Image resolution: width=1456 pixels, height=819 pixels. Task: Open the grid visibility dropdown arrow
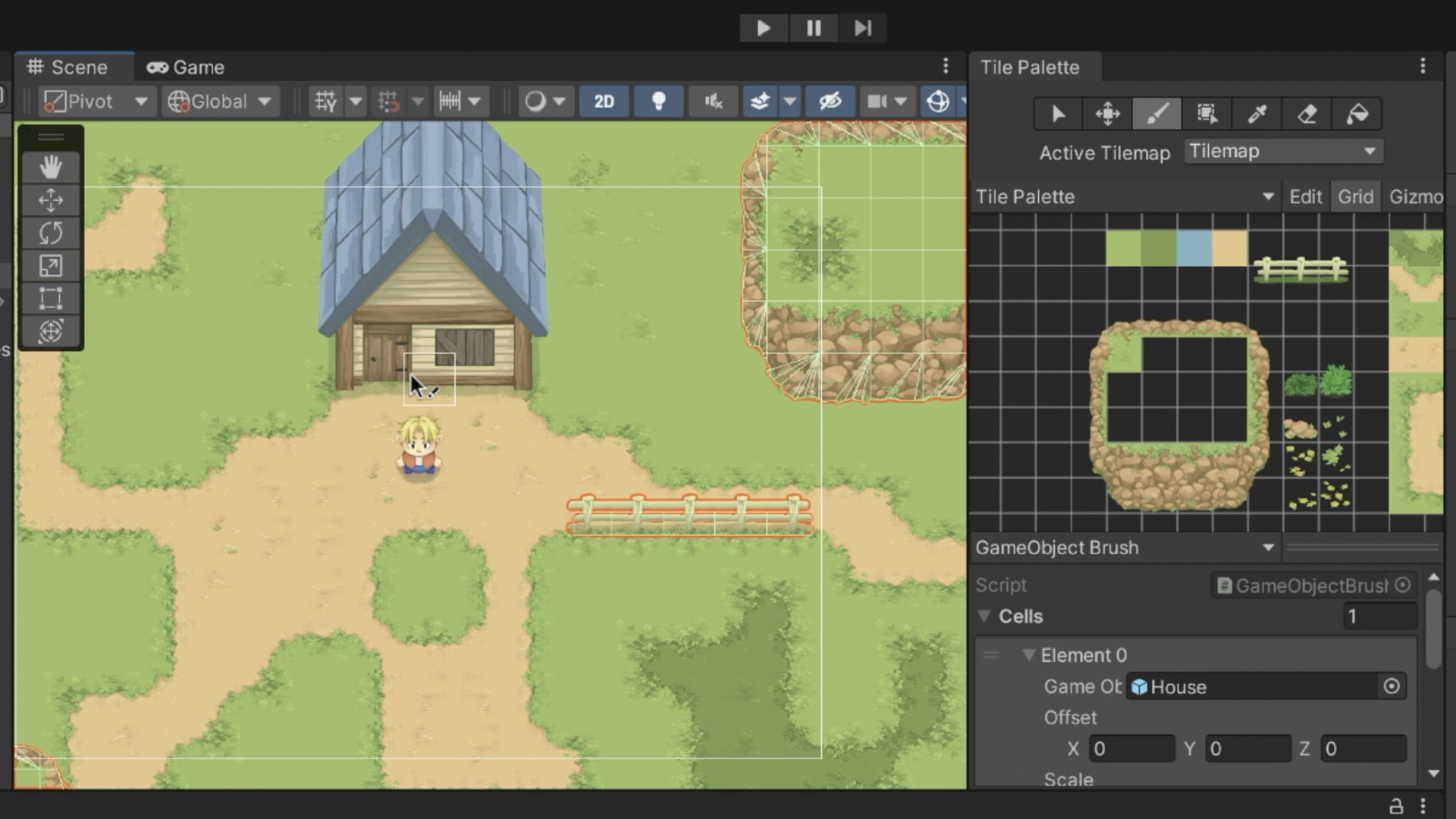point(356,101)
